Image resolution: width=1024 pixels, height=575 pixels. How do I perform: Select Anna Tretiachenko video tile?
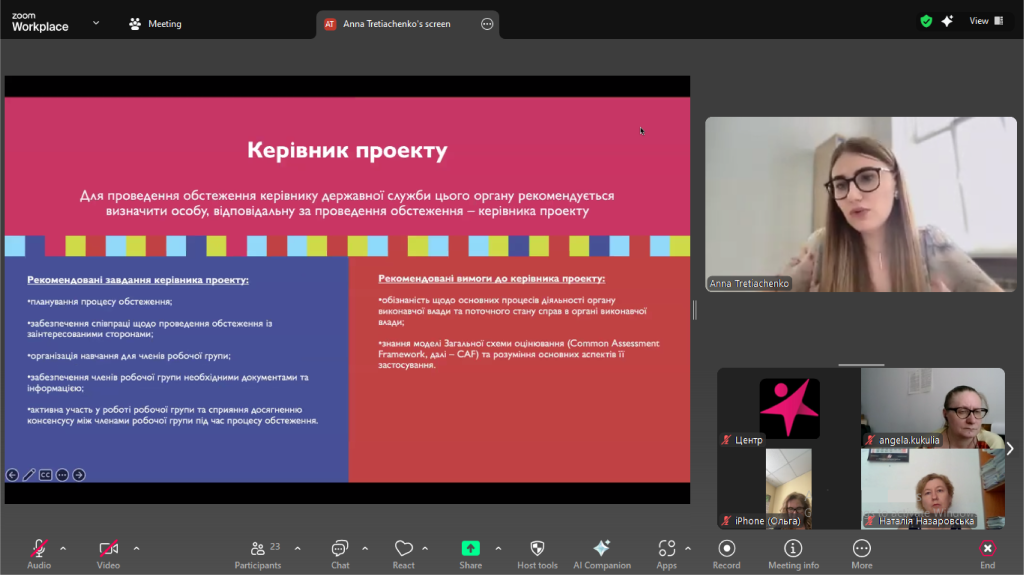pyautogui.click(x=861, y=204)
